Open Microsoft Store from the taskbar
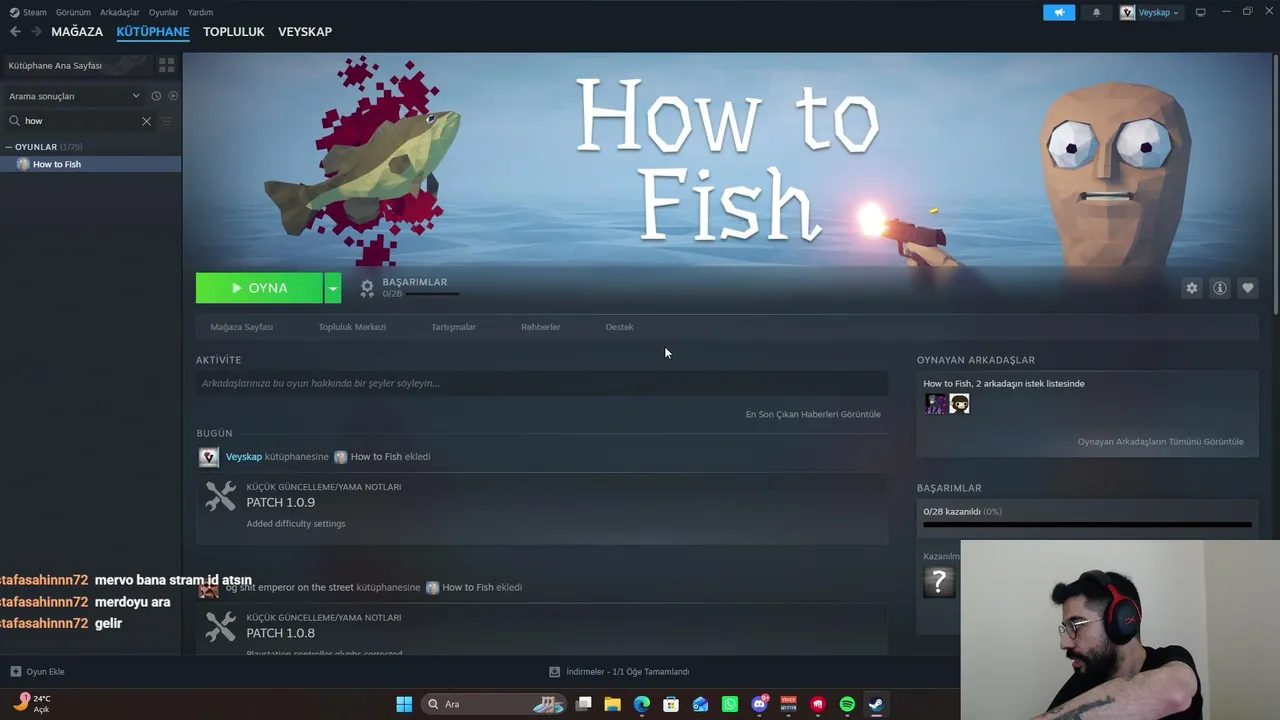The height and width of the screenshot is (720, 1280). (x=671, y=704)
